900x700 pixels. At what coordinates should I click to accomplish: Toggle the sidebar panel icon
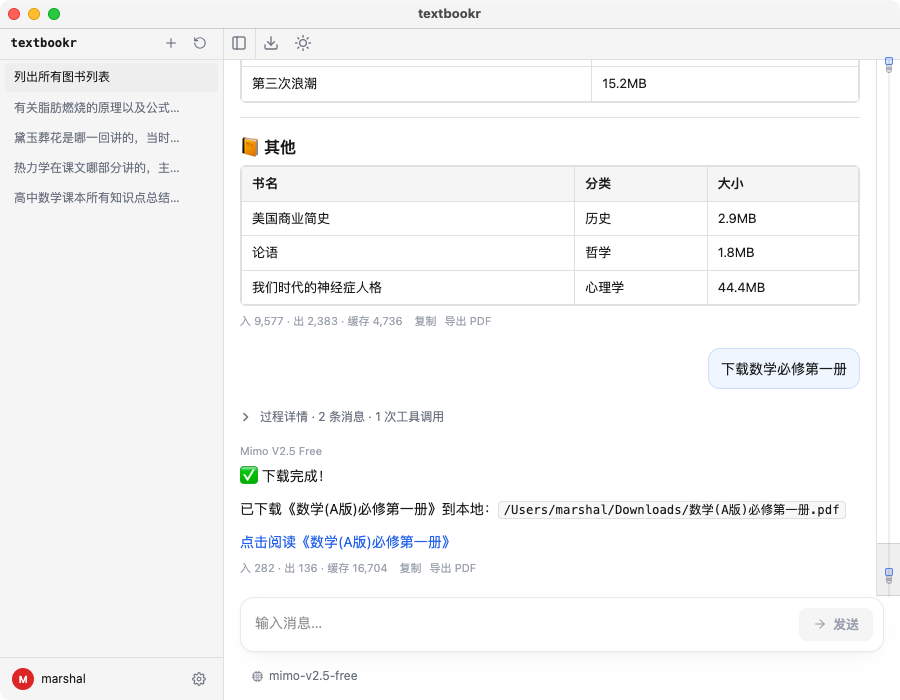(x=239, y=43)
